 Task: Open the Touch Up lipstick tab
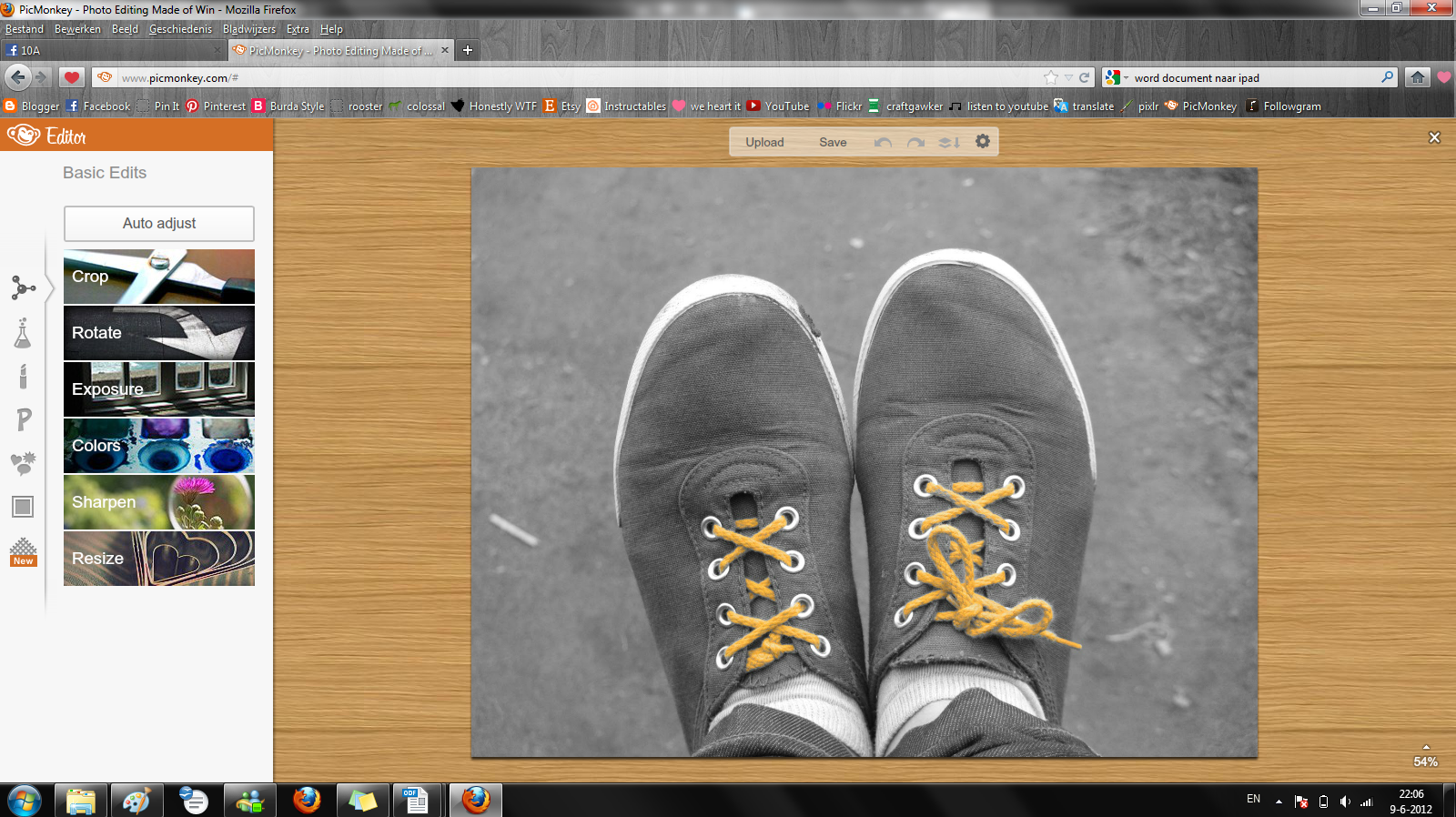pyautogui.click(x=23, y=376)
